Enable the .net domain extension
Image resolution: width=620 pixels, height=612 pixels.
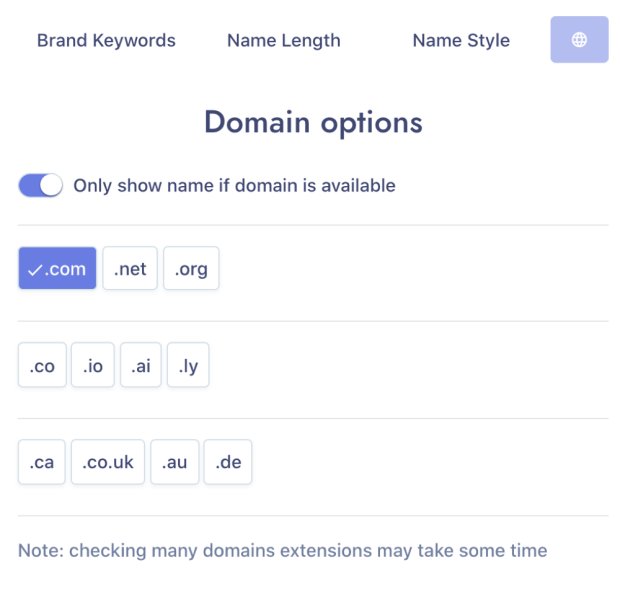[x=130, y=269]
